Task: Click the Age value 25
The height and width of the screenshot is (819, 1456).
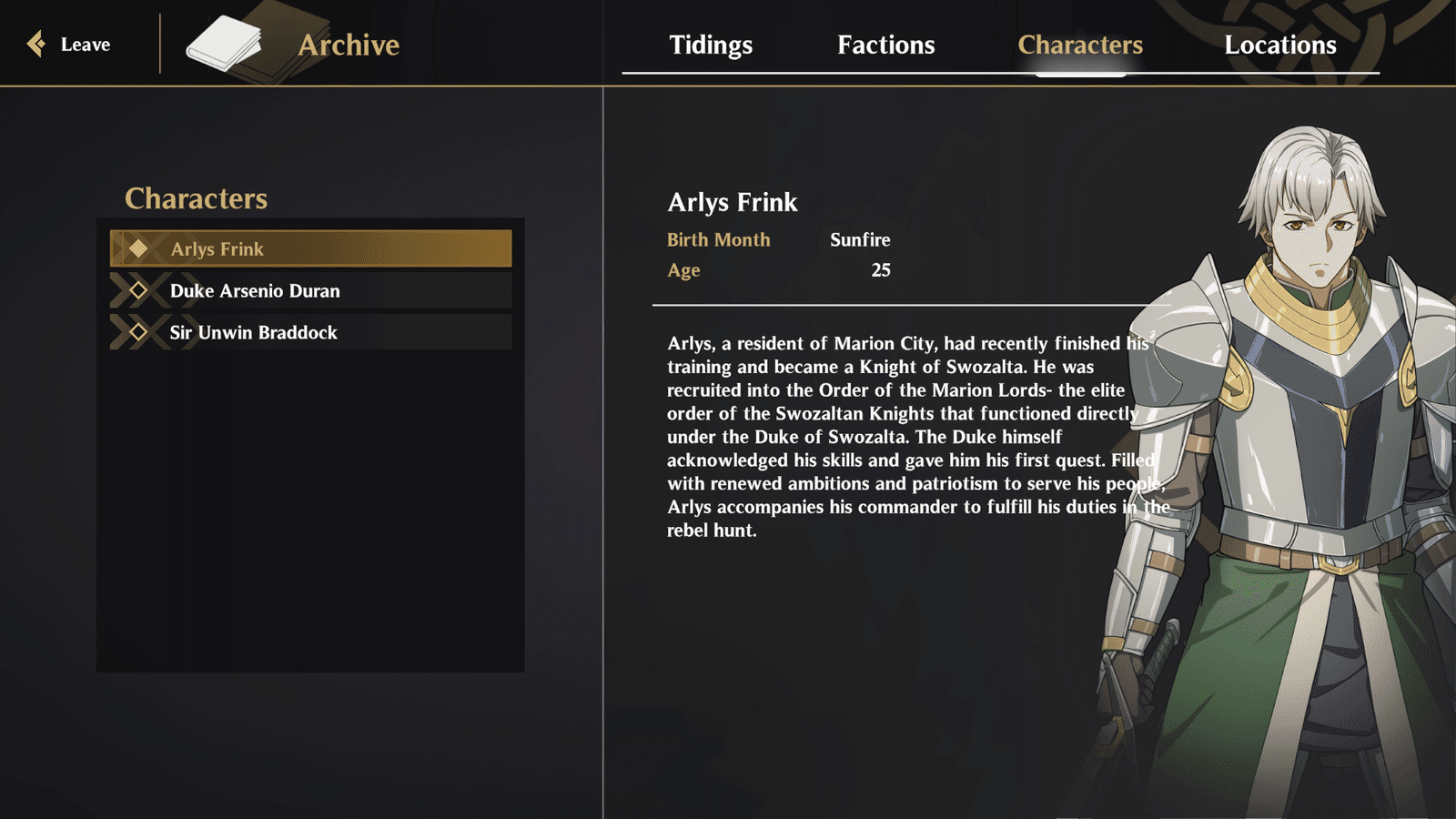Action: [x=881, y=269]
